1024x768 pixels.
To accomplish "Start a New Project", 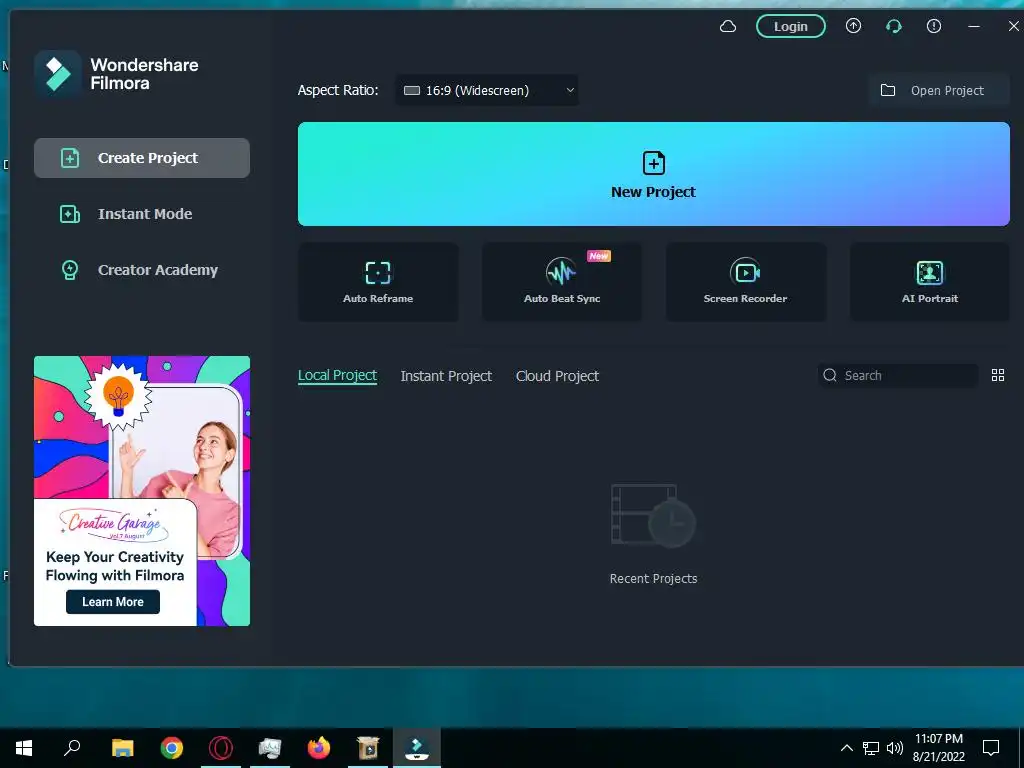I will [654, 174].
